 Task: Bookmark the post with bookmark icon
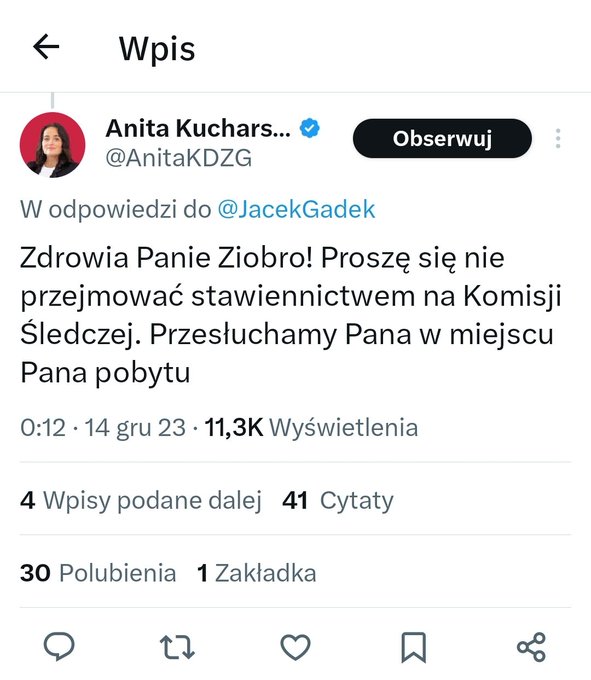click(x=414, y=647)
